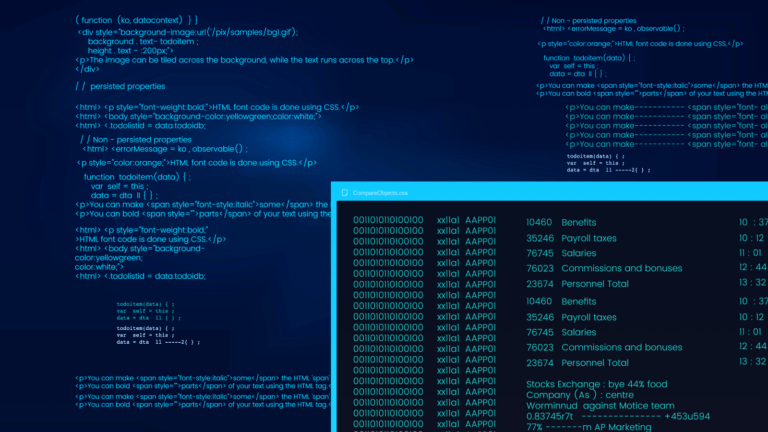Select the CompareObjects.css window title

click(380, 193)
